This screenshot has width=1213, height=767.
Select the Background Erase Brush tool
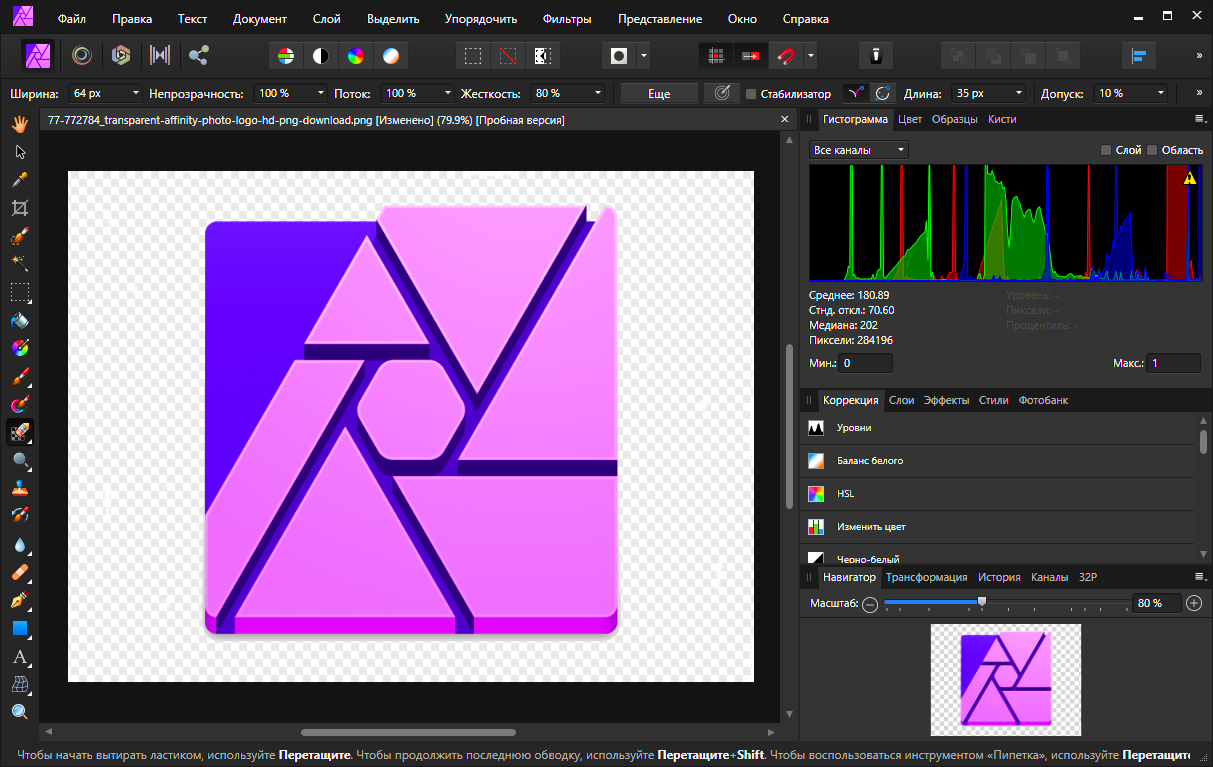coord(19,433)
